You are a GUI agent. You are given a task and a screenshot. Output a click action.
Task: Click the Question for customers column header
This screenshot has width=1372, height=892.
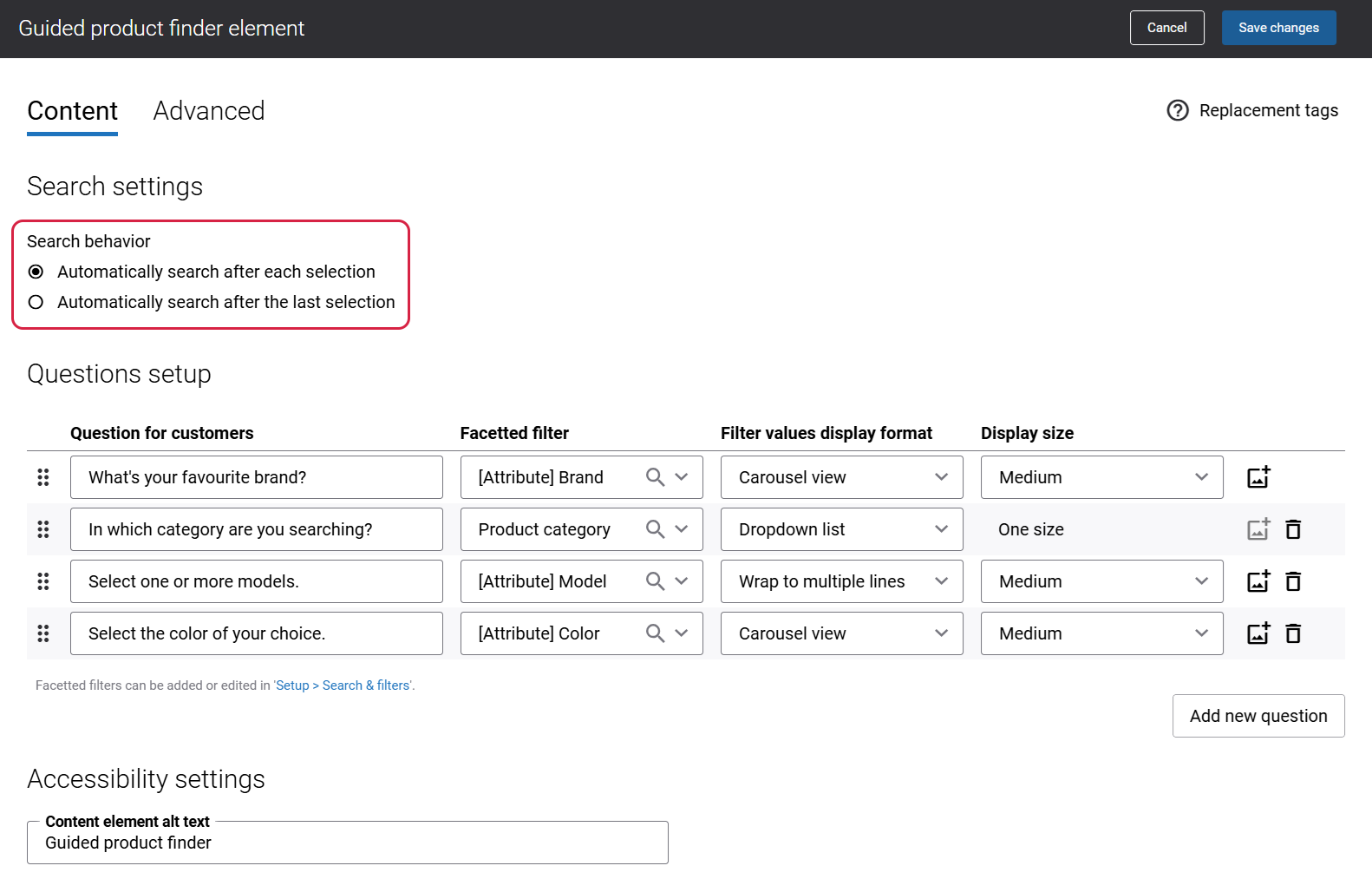161,433
